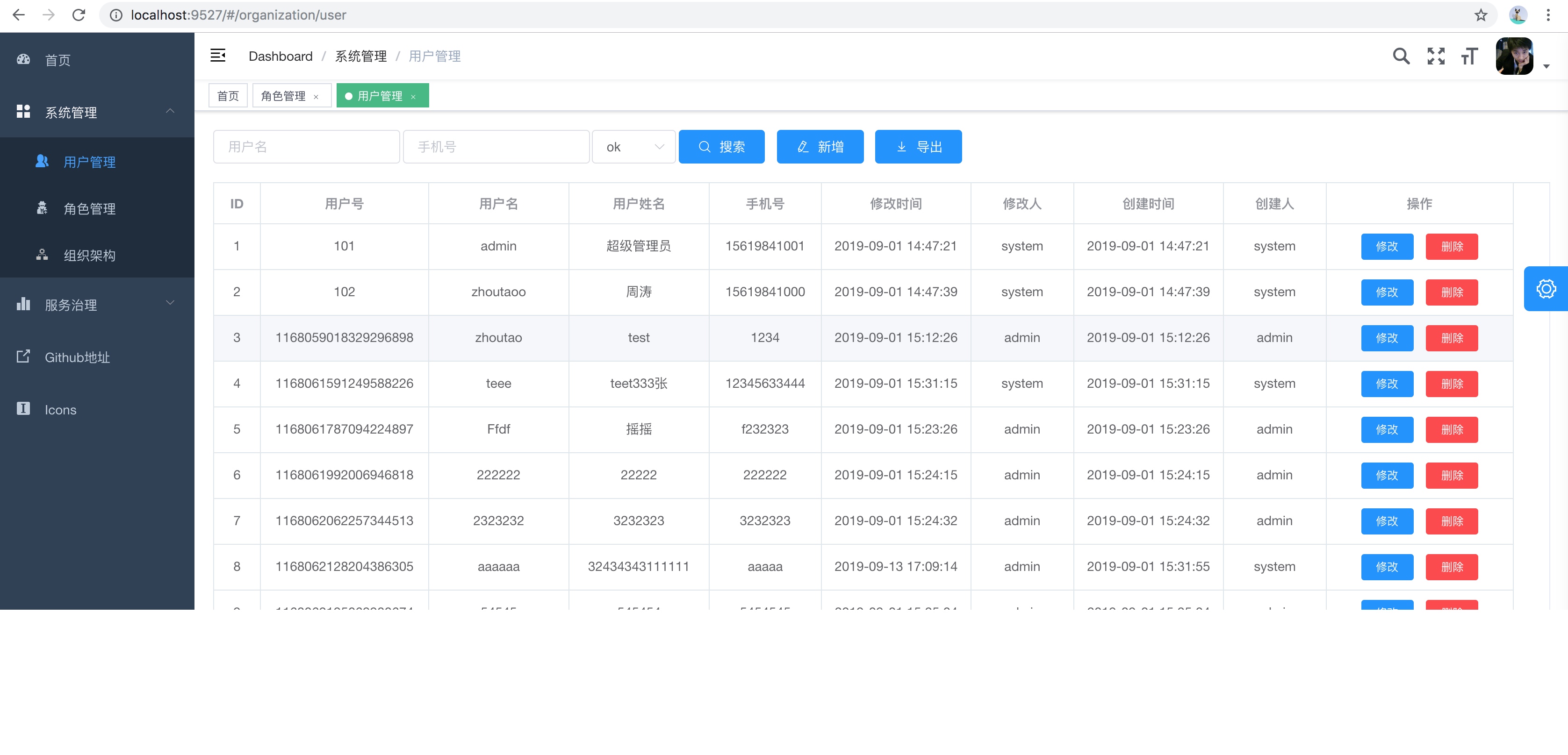This screenshot has width=1568, height=755.
Task: Bookmark this page with the star
Action: click(1481, 15)
